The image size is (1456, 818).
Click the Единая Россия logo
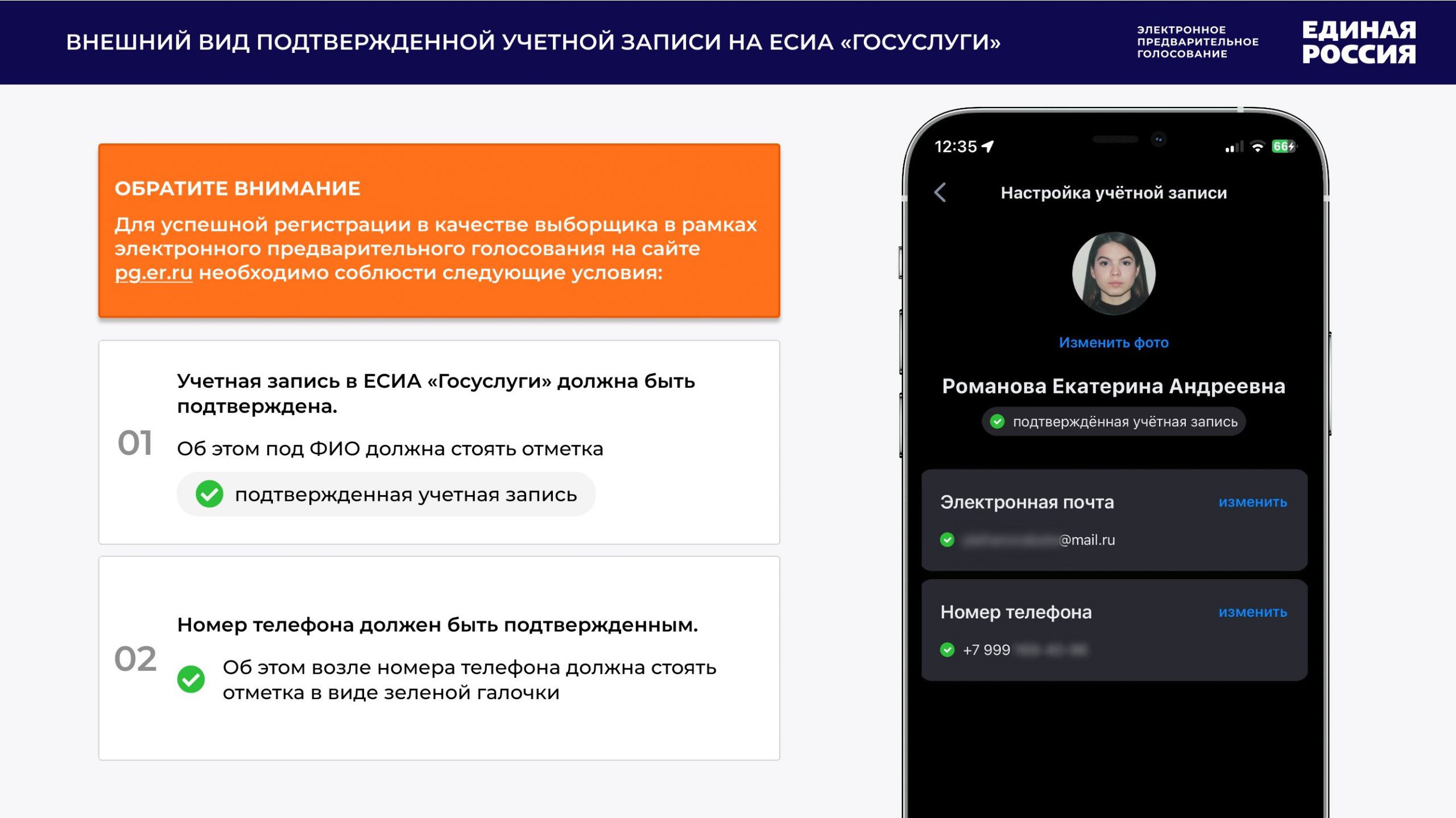[1358, 42]
